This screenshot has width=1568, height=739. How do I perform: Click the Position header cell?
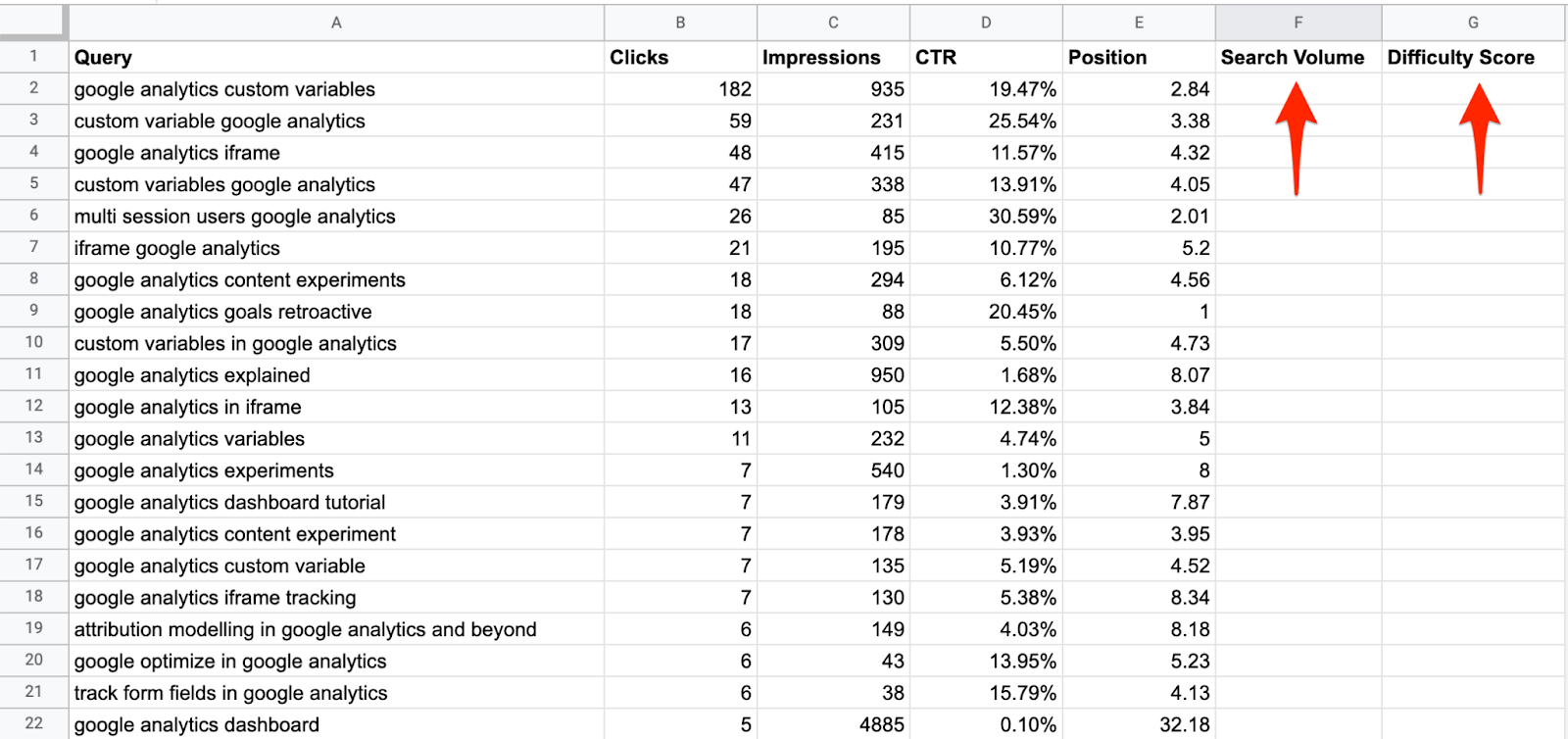[x=1139, y=57]
